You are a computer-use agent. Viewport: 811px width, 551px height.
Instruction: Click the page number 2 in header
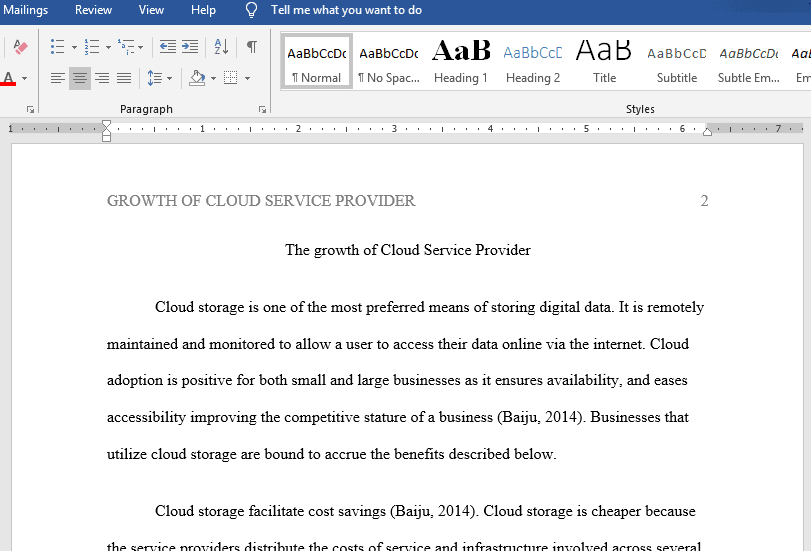[704, 201]
